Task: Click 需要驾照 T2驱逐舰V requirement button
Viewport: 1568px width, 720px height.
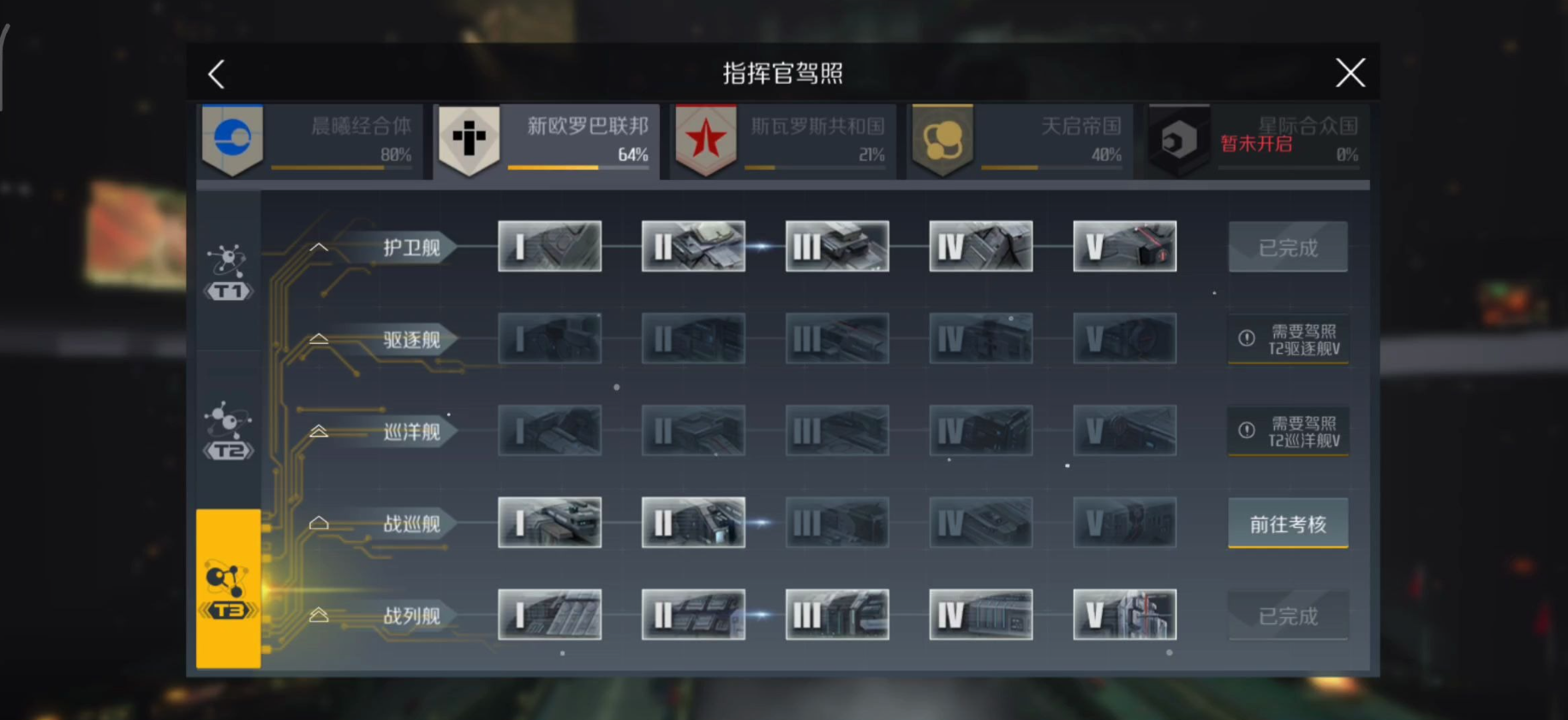Action: [x=1288, y=339]
